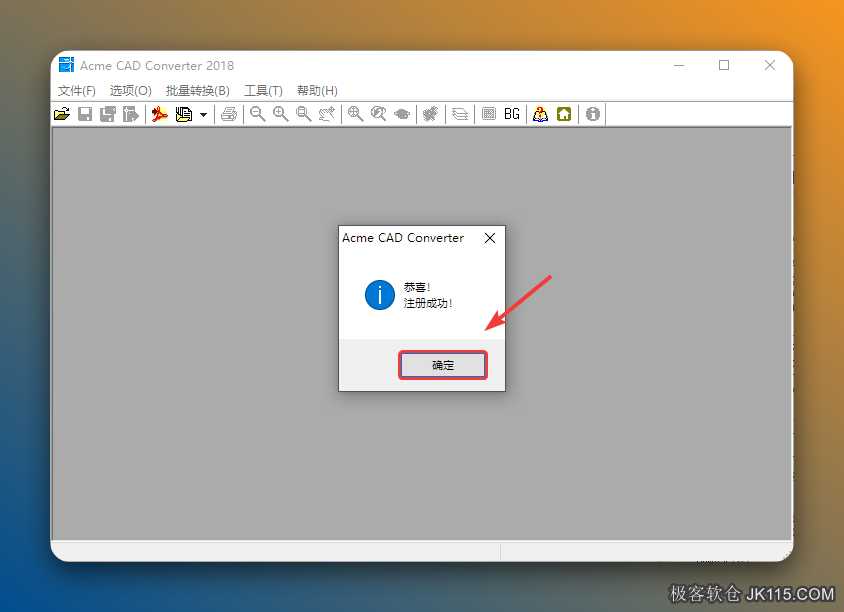Open the Layers stack icon
Screen dimensions: 844x612
[460, 114]
